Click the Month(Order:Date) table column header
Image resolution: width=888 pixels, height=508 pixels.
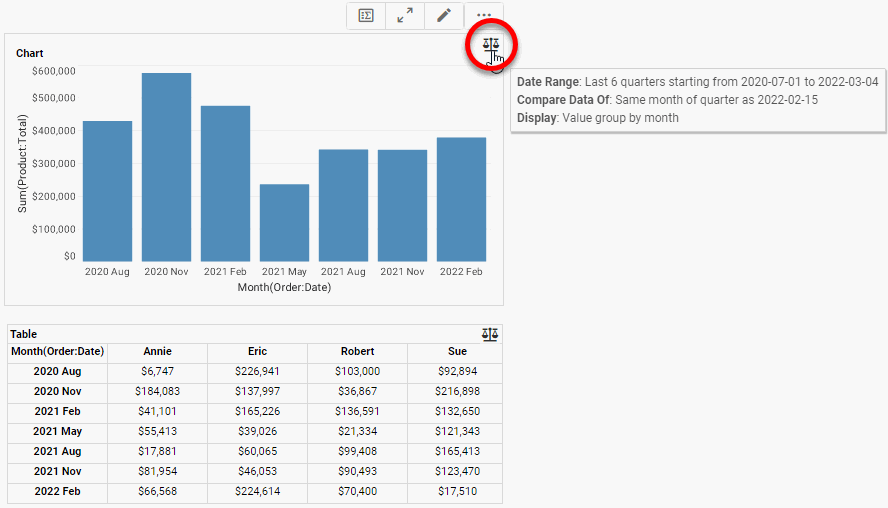[57, 351]
